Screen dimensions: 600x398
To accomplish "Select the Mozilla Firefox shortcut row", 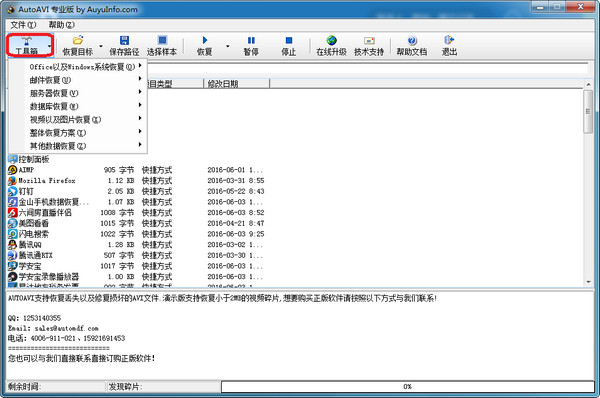I will [x=136, y=181].
